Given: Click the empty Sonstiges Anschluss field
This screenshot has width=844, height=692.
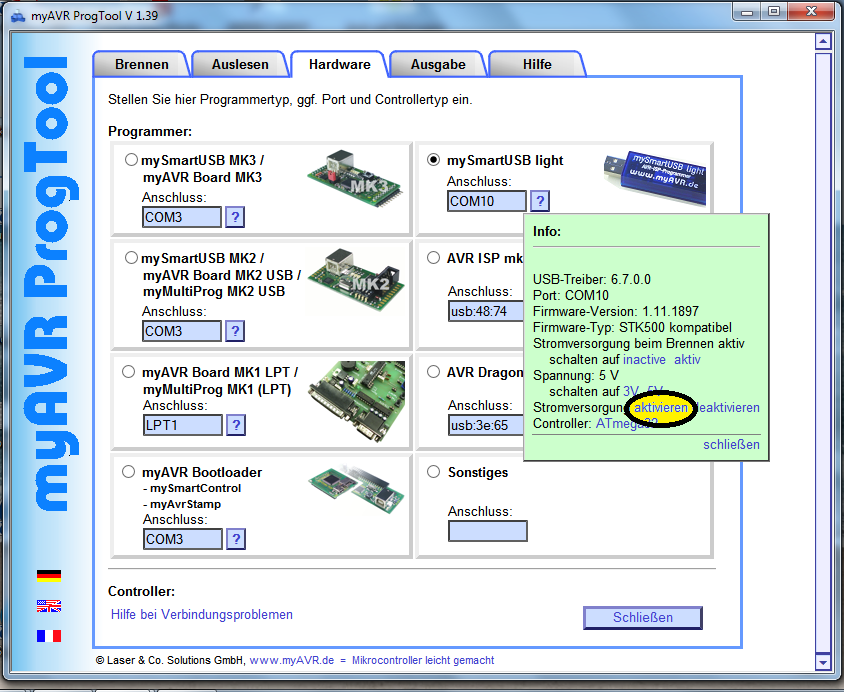Looking at the screenshot, I should click(488, 531).
